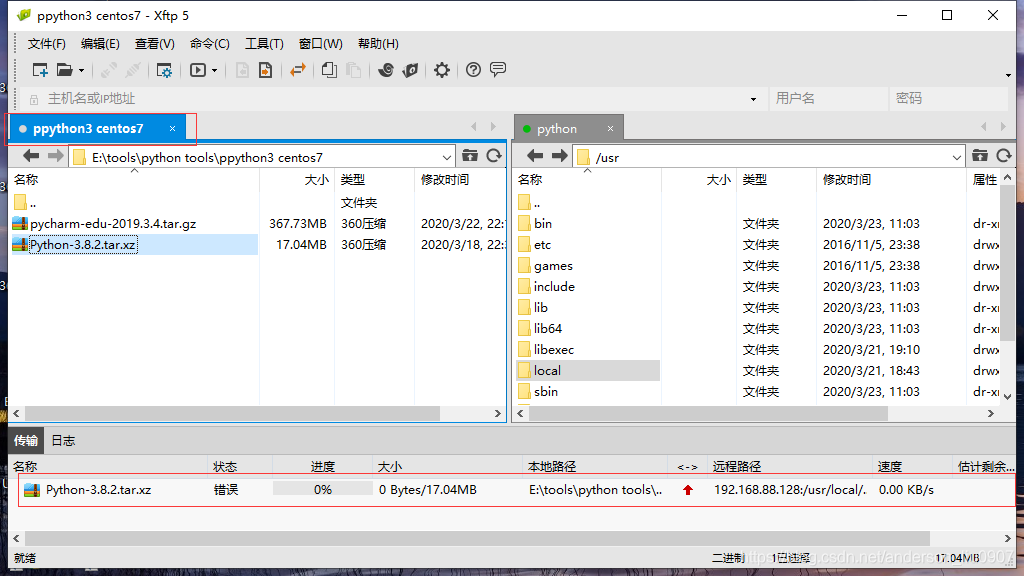Click the Xmanager toolbar icon
The image size is (1024, 576).
[410, 70]
